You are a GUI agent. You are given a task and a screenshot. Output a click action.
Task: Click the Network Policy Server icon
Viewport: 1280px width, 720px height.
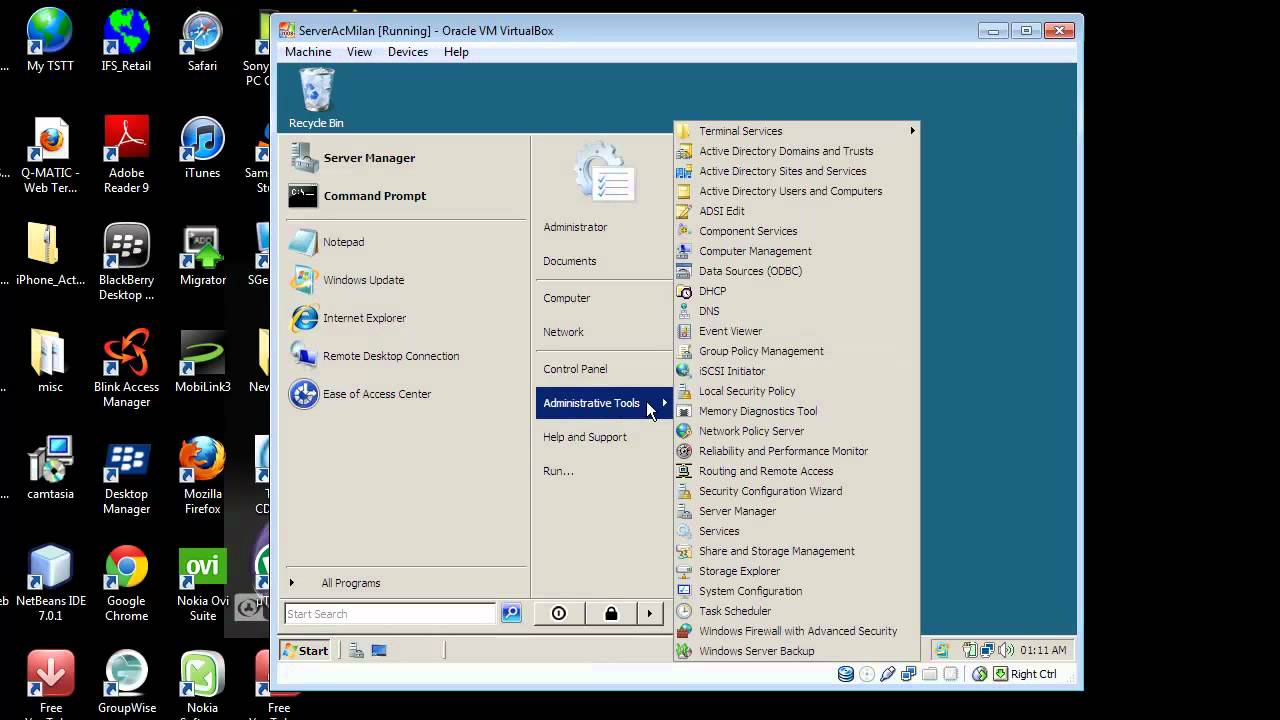(x=684, y=431)
